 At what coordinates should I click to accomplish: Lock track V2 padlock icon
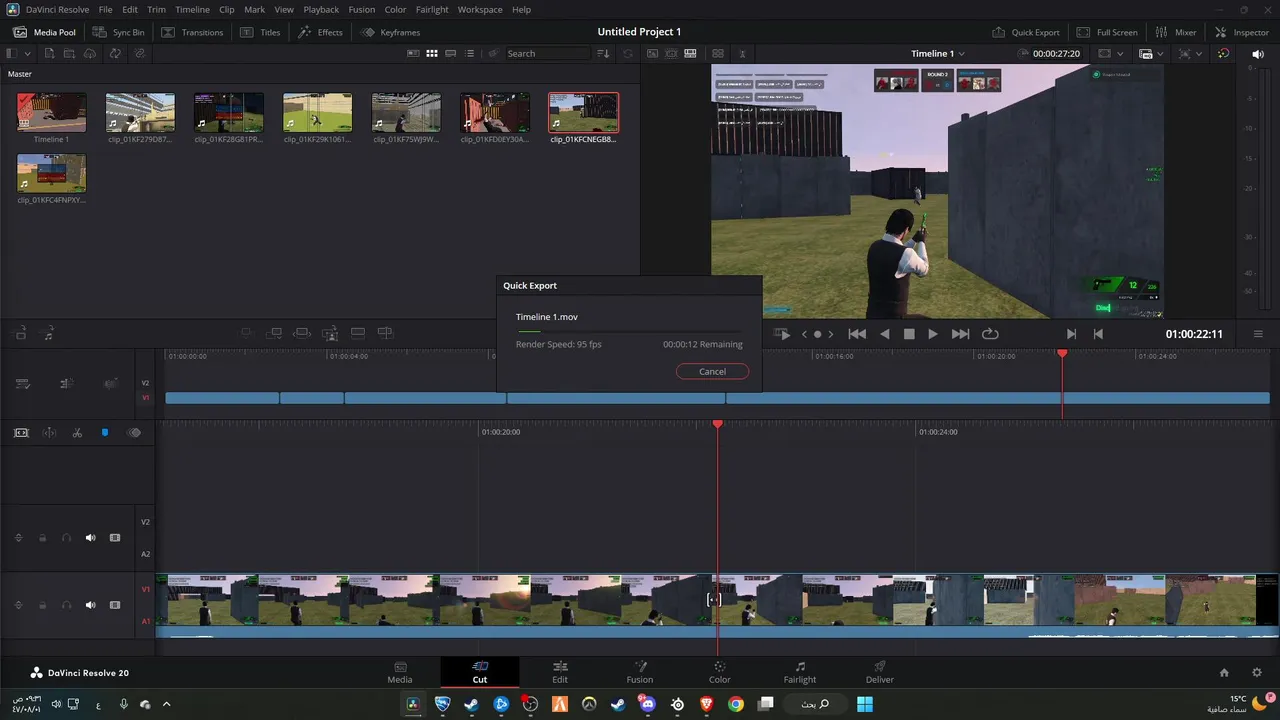pyautogui.click(x=42, y=538)
